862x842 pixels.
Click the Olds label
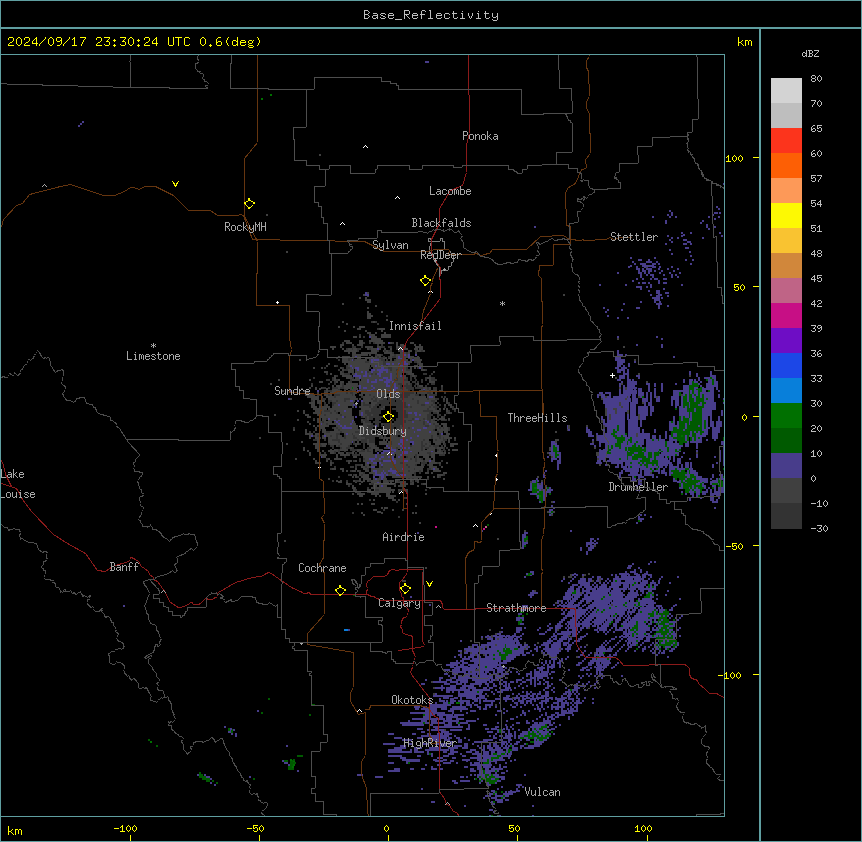pyautogui.click(x=388, y=394)
